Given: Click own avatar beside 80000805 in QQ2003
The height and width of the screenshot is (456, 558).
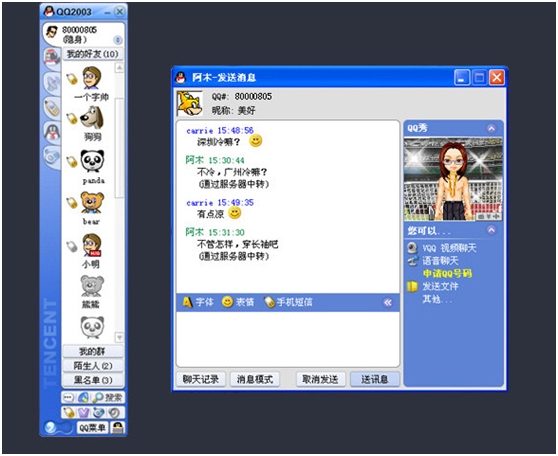Looking at the screenshot, I should point(52,33).
